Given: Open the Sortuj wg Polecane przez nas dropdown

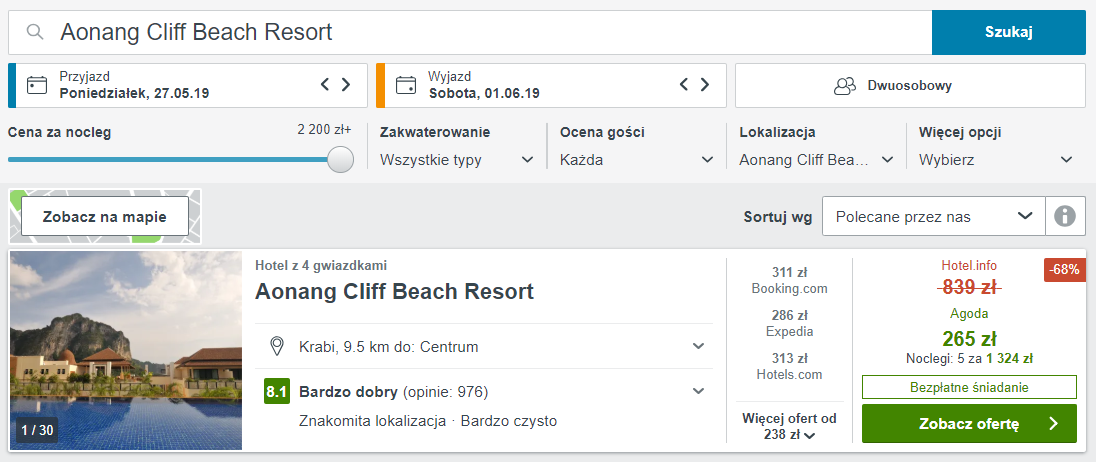Looking at the screenshot, I should click(934, 217).
